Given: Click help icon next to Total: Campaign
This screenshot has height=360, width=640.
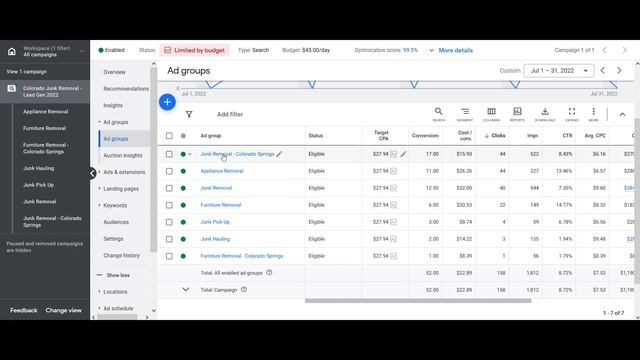Looking at the screenshot, I should (x=244, y=289).
